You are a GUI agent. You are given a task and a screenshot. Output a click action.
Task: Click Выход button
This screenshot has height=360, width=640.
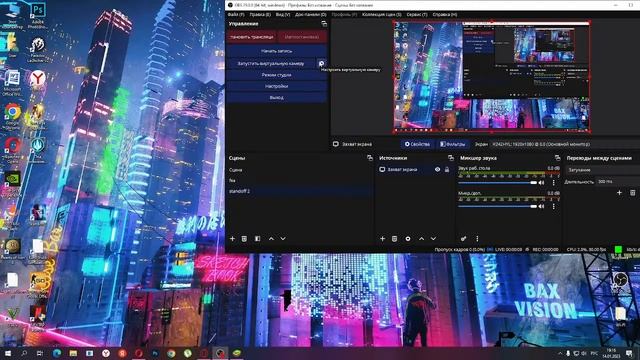click(277, 98)
